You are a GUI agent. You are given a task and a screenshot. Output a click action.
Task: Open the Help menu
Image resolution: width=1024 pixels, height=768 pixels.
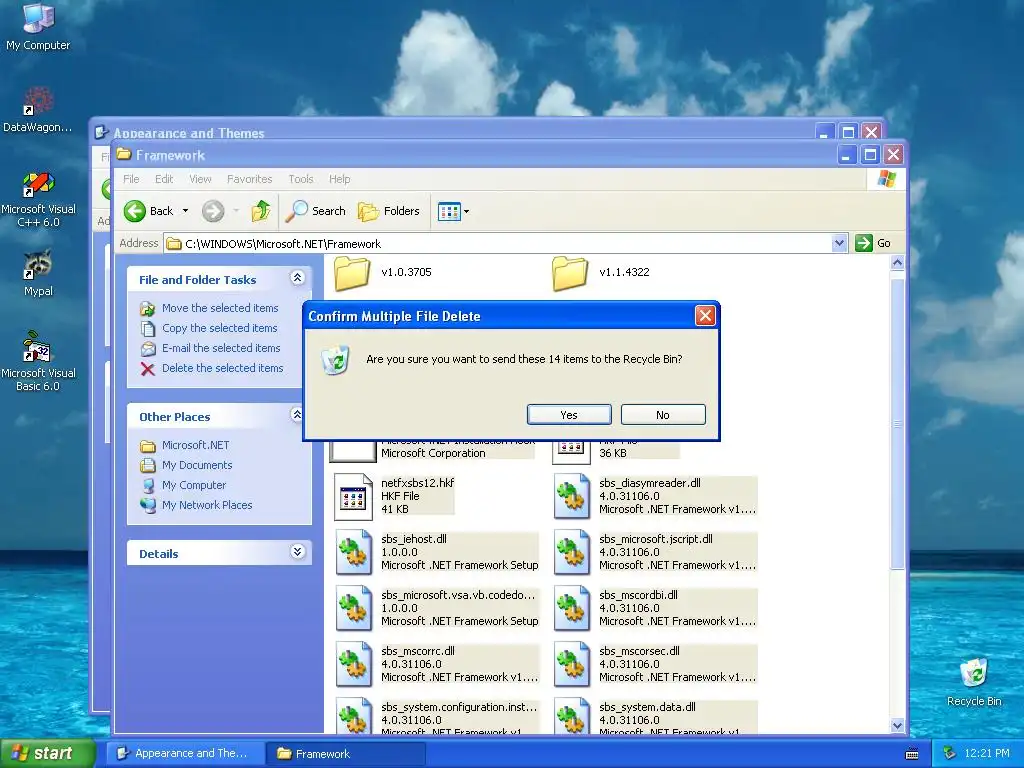[x=340, y=179]
